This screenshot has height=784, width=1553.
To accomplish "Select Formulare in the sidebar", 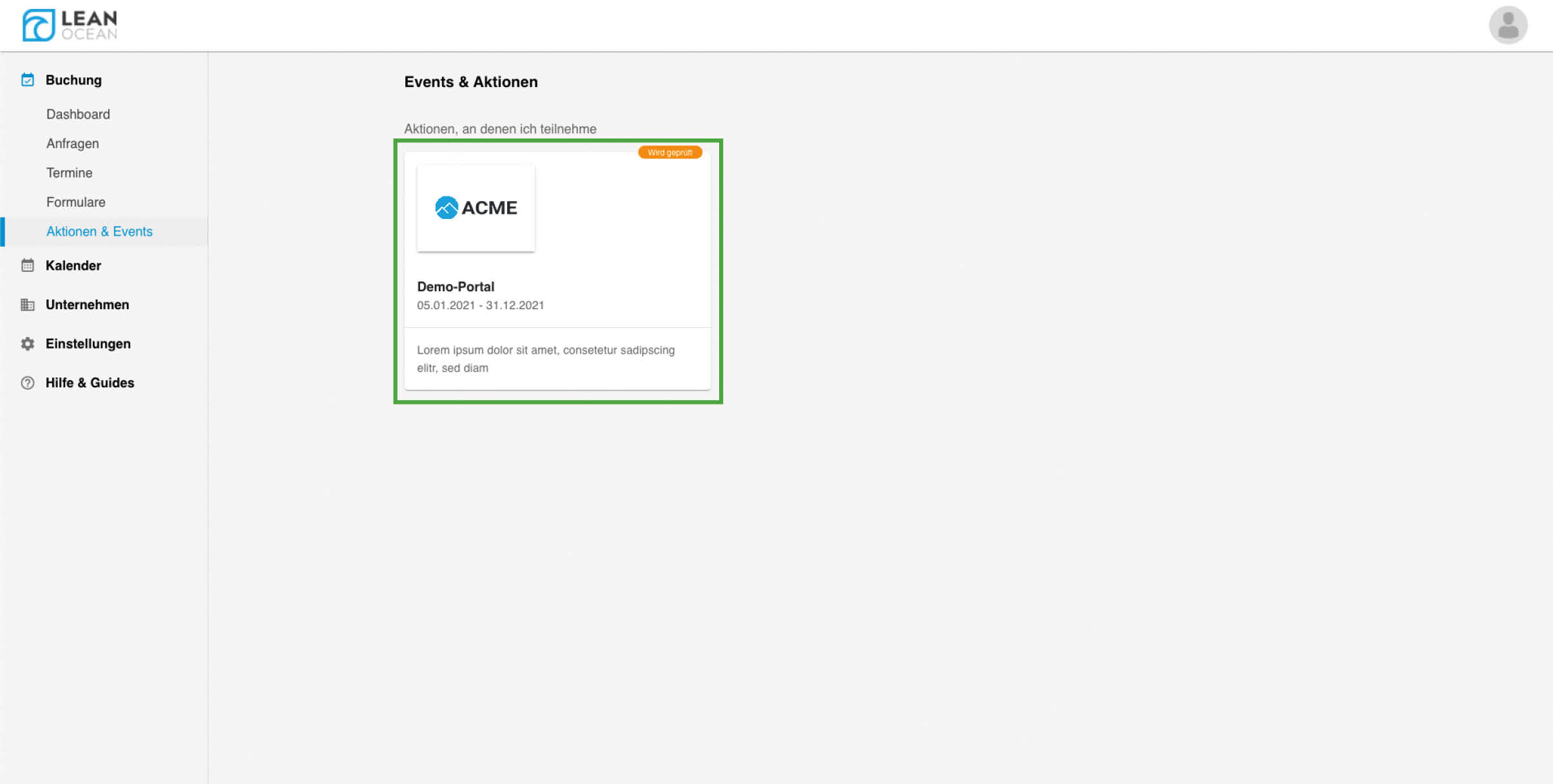I will point(75,202).
